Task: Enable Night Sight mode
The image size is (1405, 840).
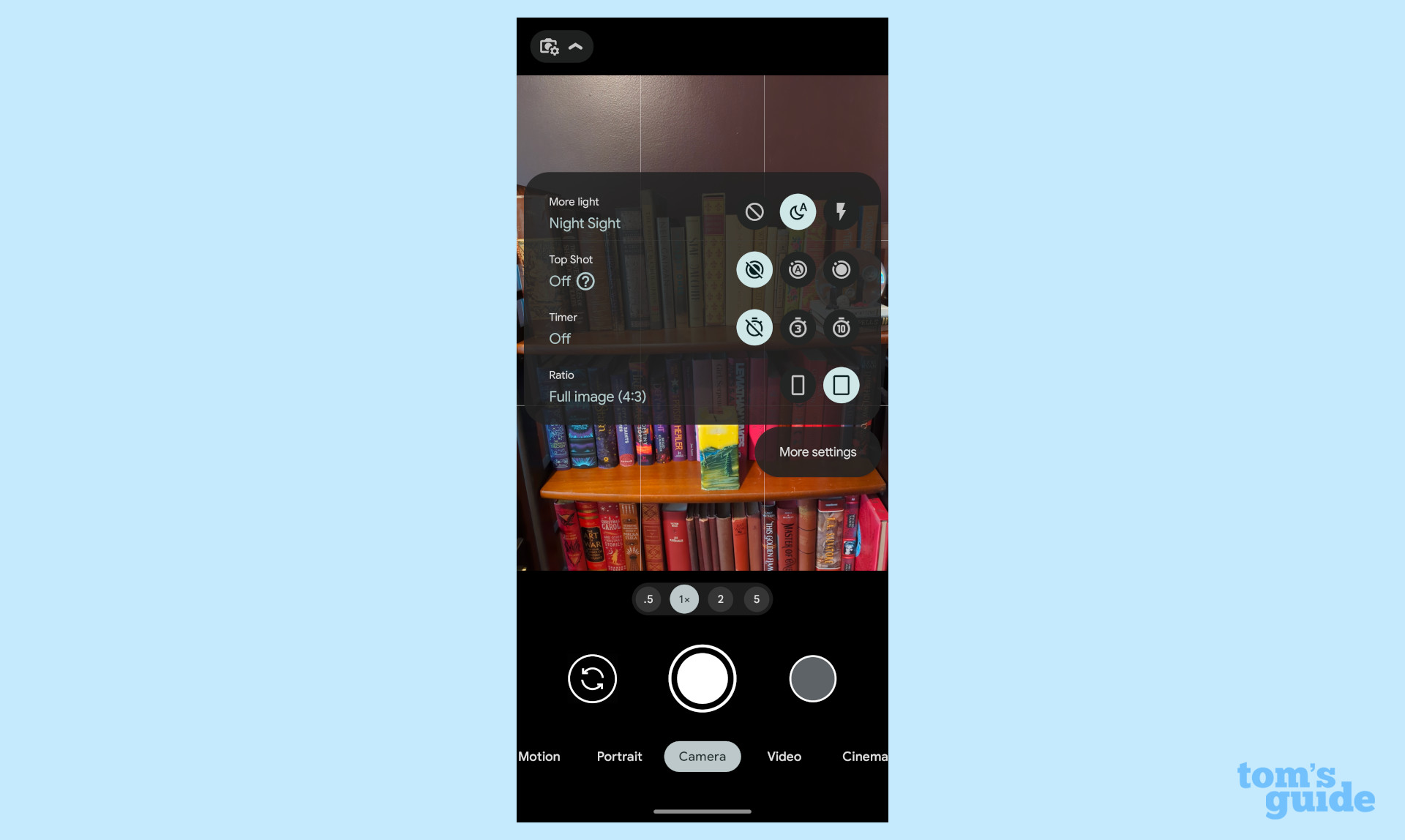Action: point(797,211)
